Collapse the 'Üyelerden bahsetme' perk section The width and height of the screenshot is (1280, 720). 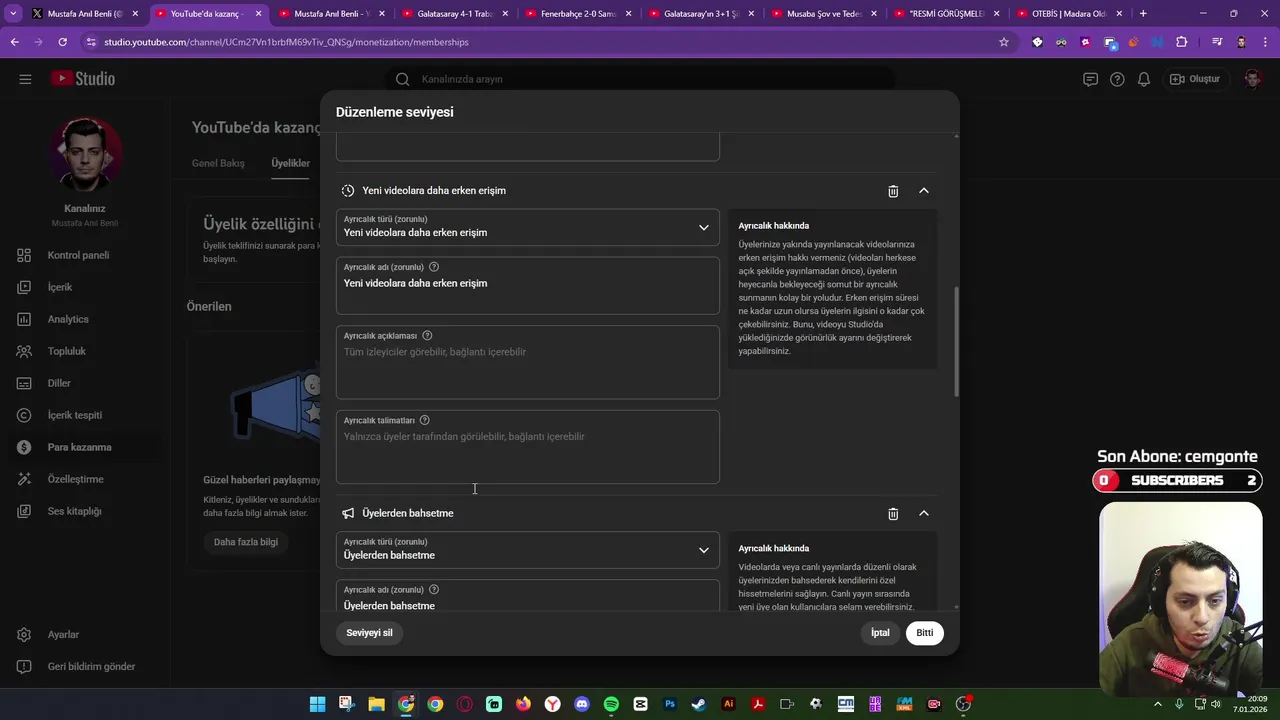click(924, 514)
